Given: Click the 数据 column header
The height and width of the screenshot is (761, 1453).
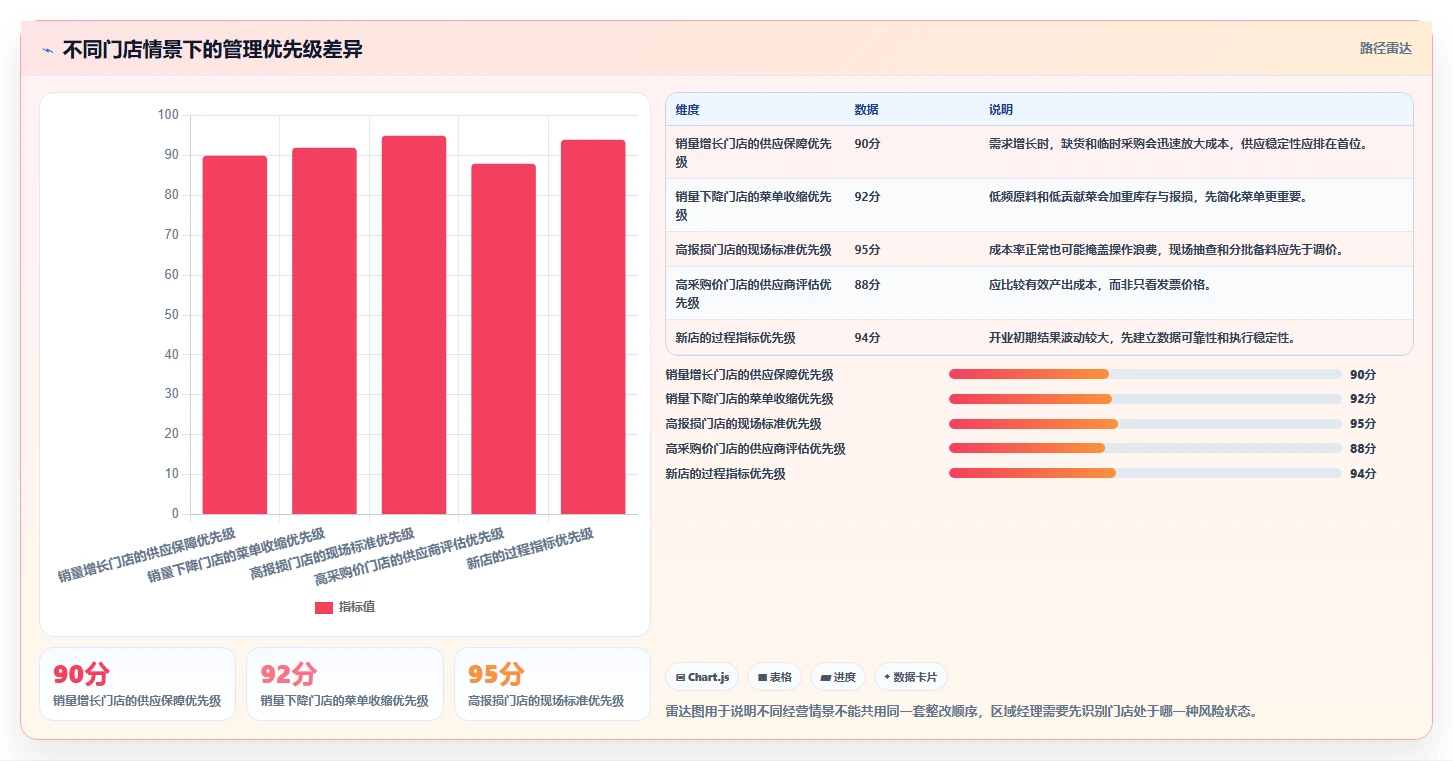Looking at the screenshot, I should coord(866,110).
